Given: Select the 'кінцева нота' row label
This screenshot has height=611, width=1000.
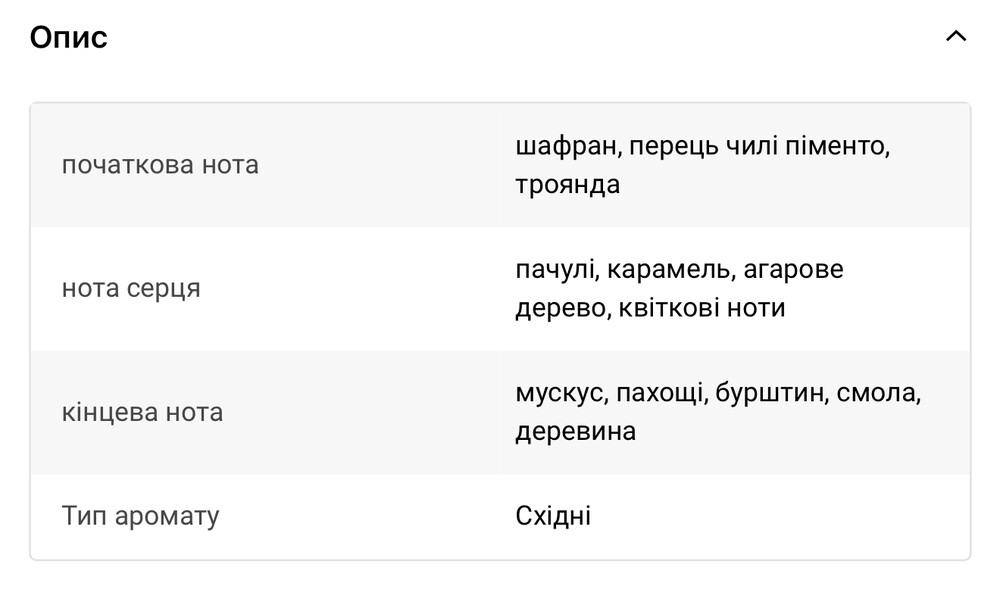Looking at the screenshot, I should coord(142,413).
